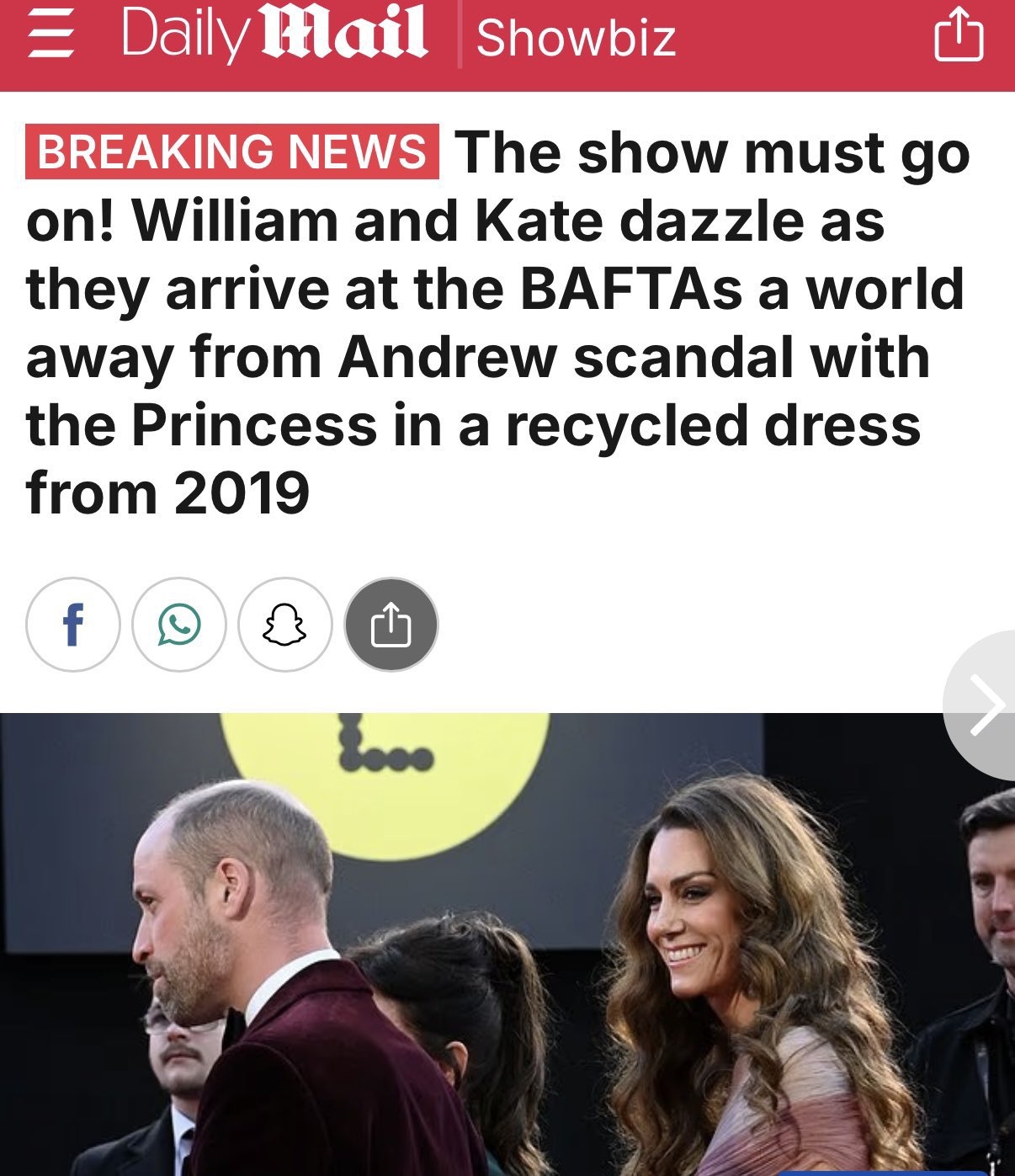Open the hamburger navigation menu
The width and height of the screenshot is (1015, 1176).
pyautogui.click(x=50, y=39)
